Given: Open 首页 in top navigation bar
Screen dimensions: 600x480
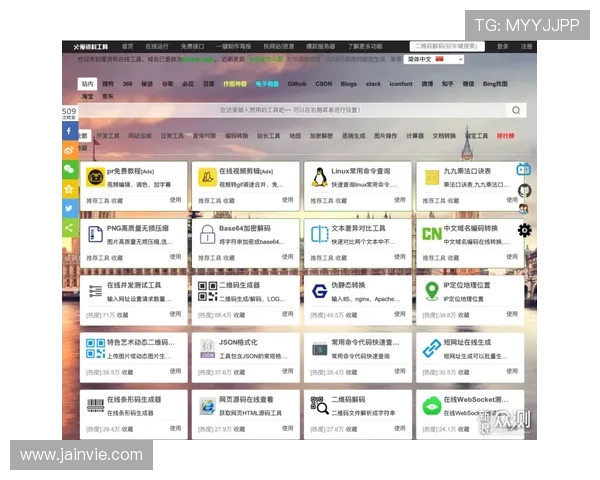Looking at the screenshot, I should (x=127, y=46).
